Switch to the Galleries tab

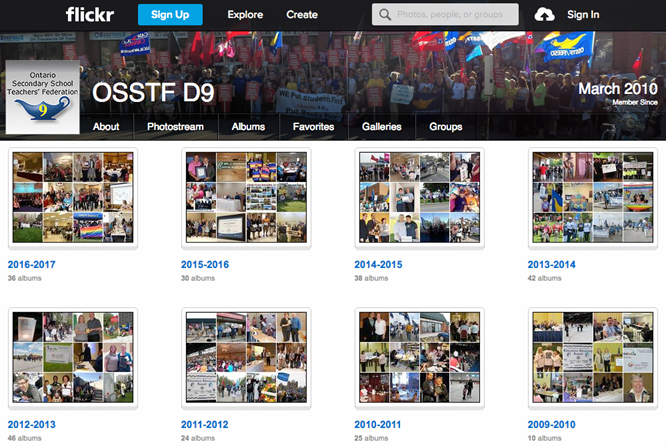[x=381, y=127]
